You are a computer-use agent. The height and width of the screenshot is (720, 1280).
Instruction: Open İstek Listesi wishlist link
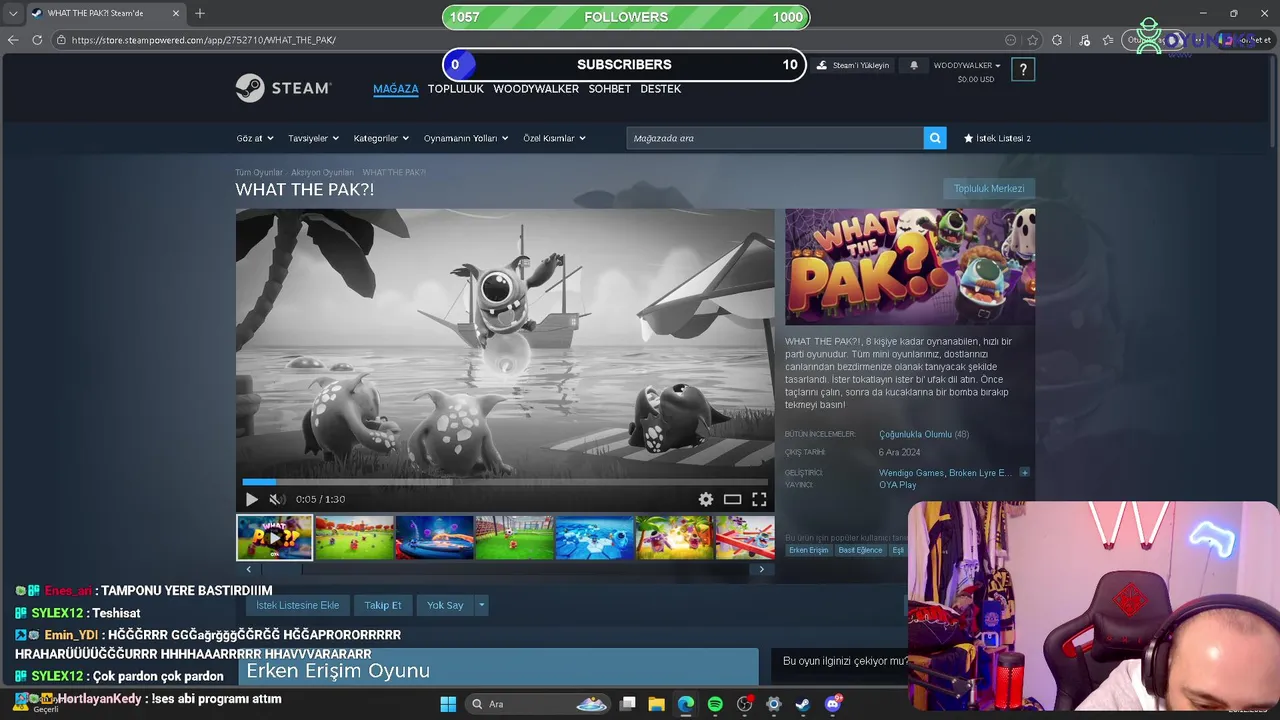997,138
